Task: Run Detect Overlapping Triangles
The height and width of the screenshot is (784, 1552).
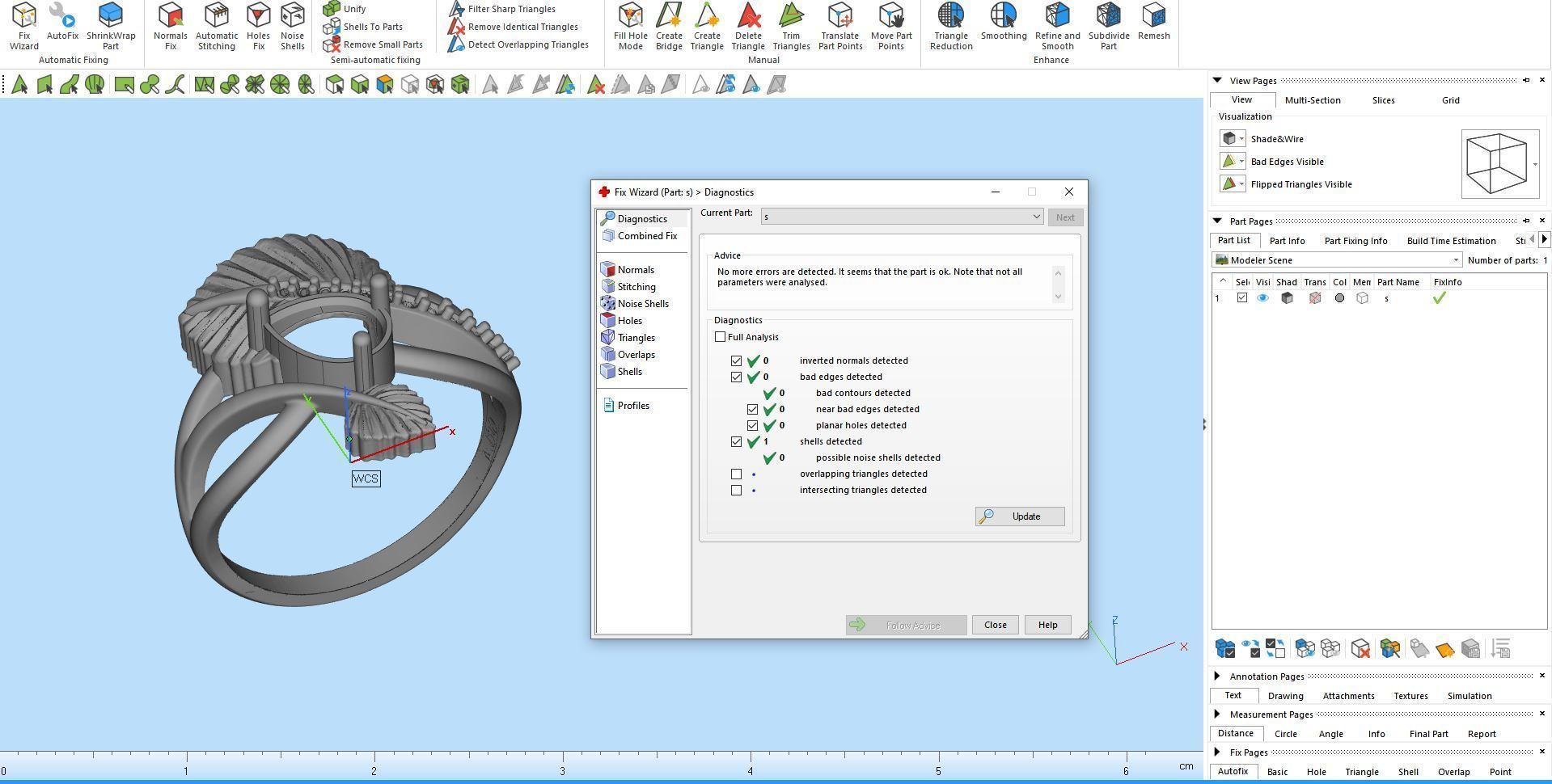Action: click(518, 44)
